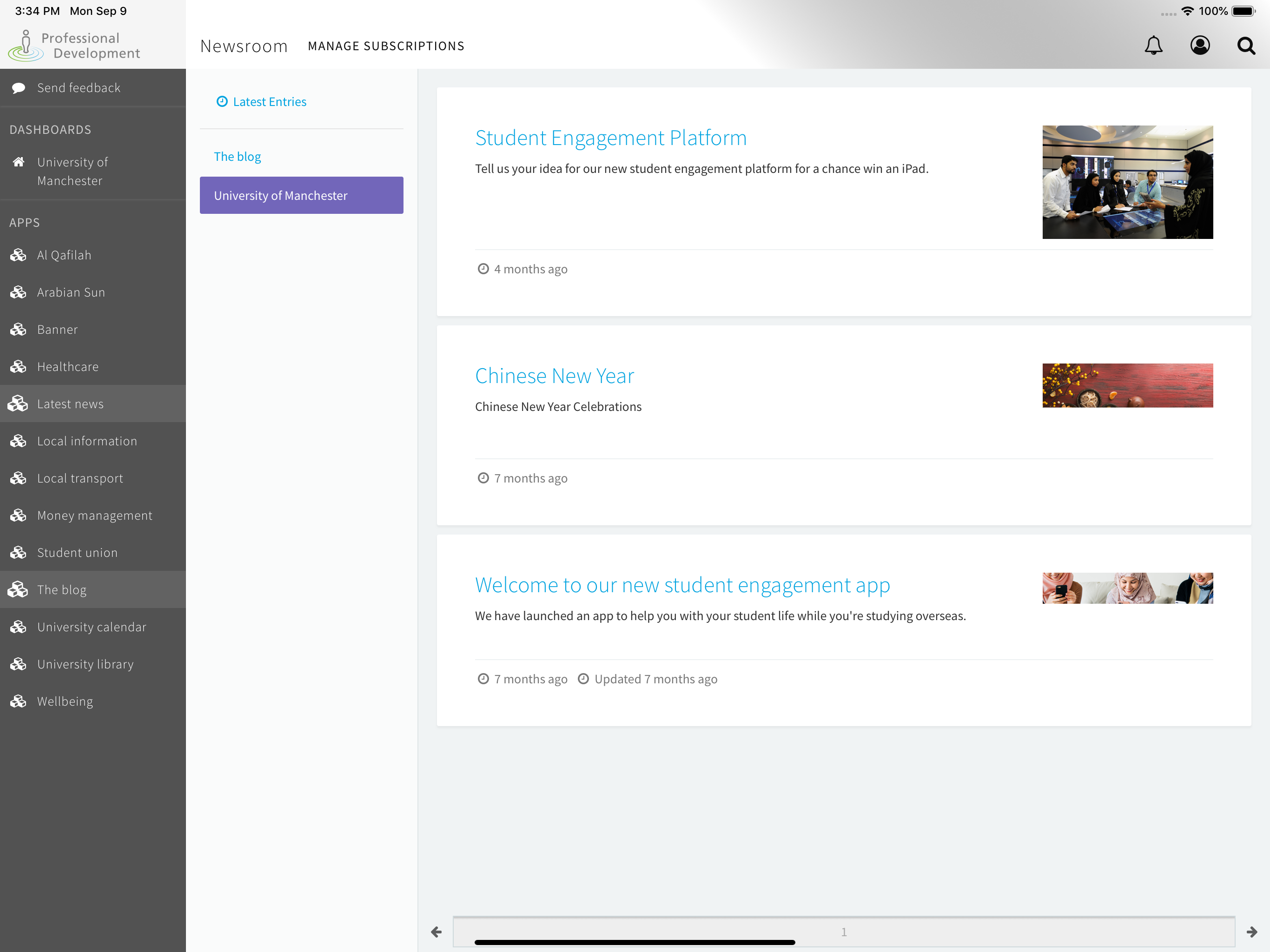Screen dimensions: 1270x952
Task: Click 'Chinese New Year Celebrations' description
Action: [x=558, y=407]
